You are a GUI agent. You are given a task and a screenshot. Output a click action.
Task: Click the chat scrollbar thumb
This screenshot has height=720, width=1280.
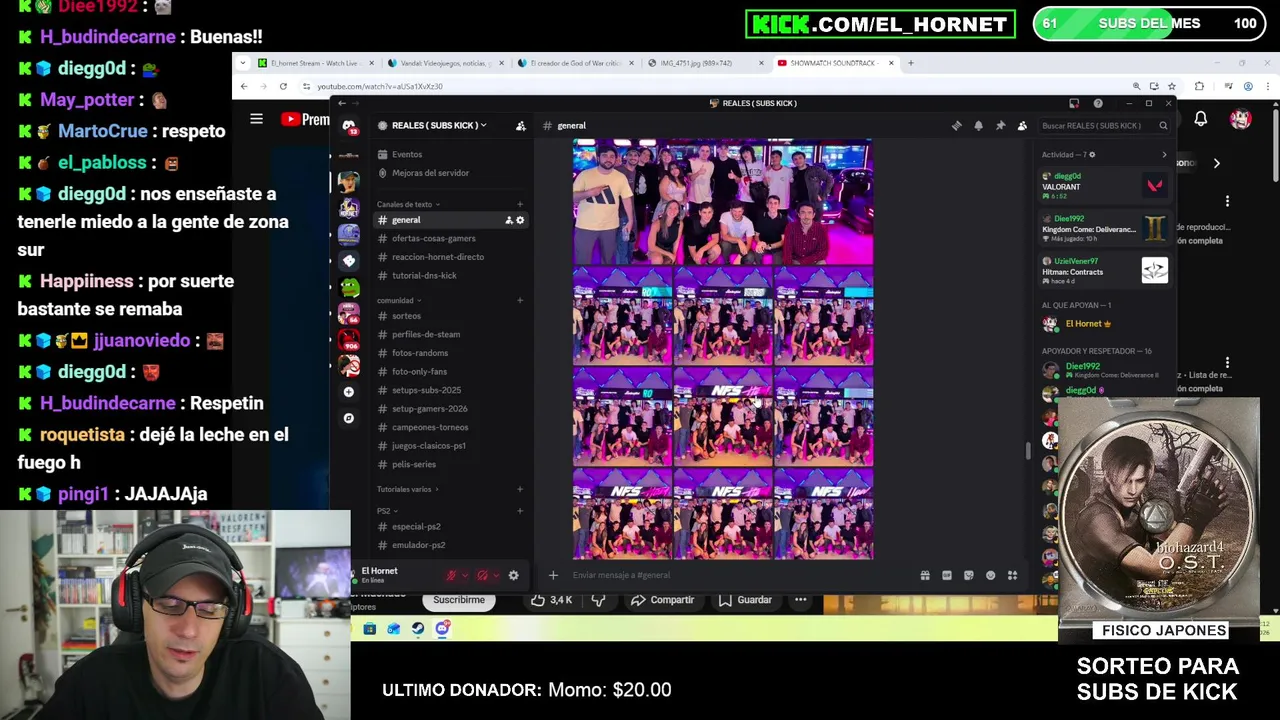coord(1028,451)
